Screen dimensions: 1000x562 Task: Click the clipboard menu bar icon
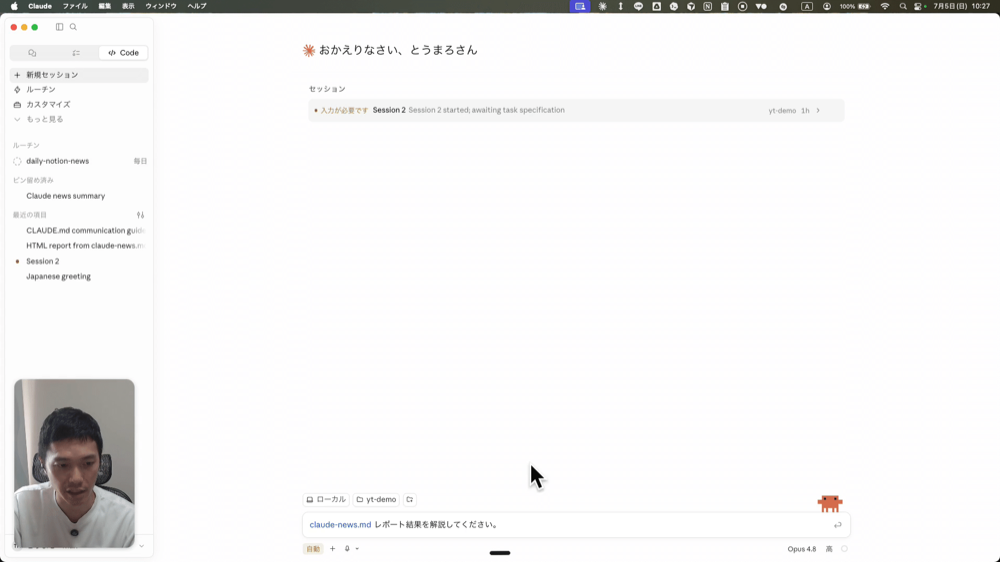click(x=725, y=6)
